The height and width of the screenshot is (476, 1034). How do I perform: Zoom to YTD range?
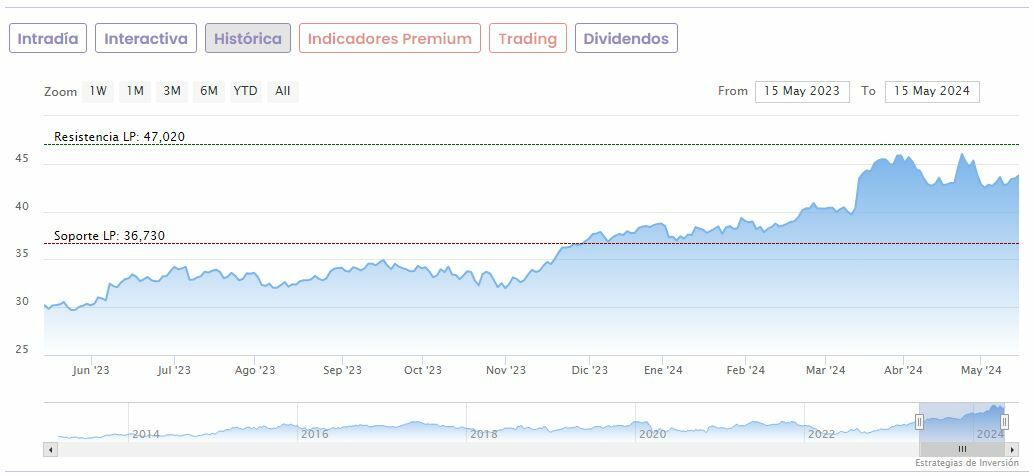tap(245, 91)
